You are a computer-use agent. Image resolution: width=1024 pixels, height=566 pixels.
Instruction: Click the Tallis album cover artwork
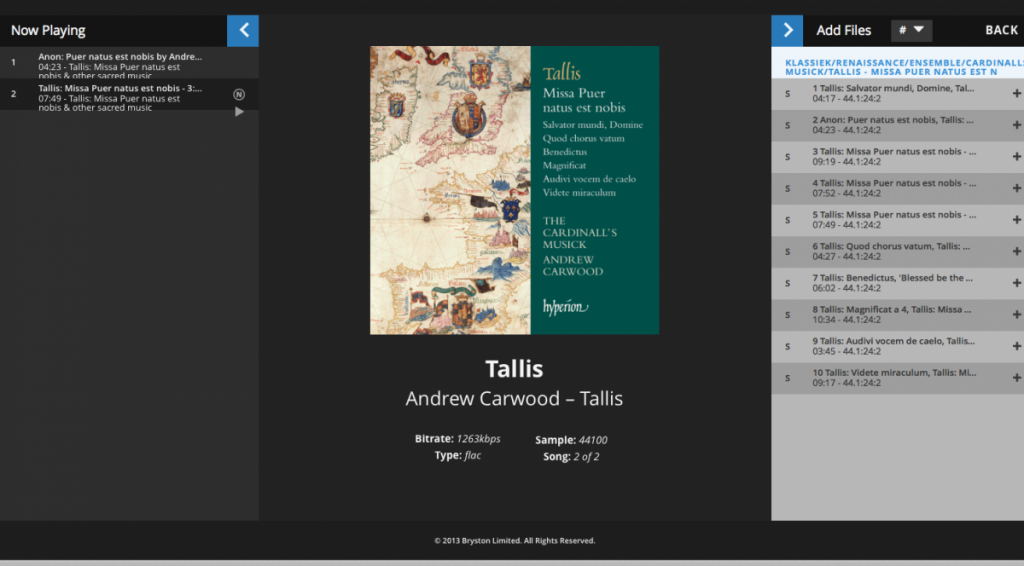pos(515,190)
